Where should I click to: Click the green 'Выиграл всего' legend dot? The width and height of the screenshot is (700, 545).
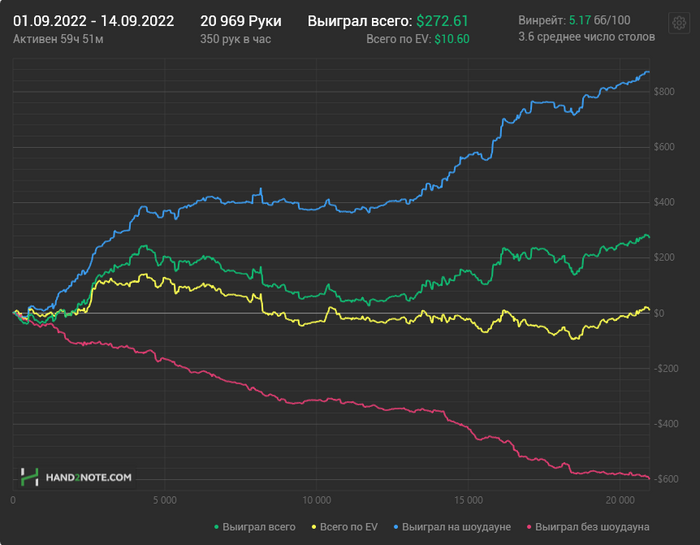pos(217,526)
